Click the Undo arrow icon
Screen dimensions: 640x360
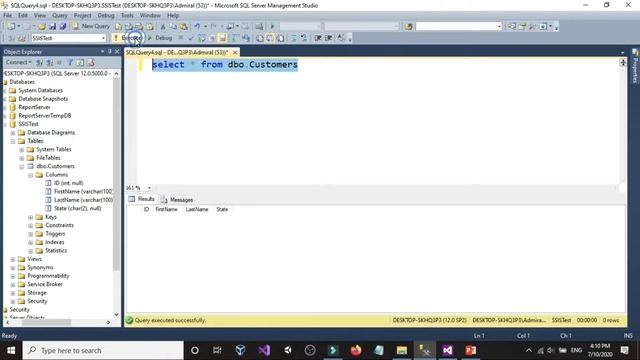coord(197,27)
